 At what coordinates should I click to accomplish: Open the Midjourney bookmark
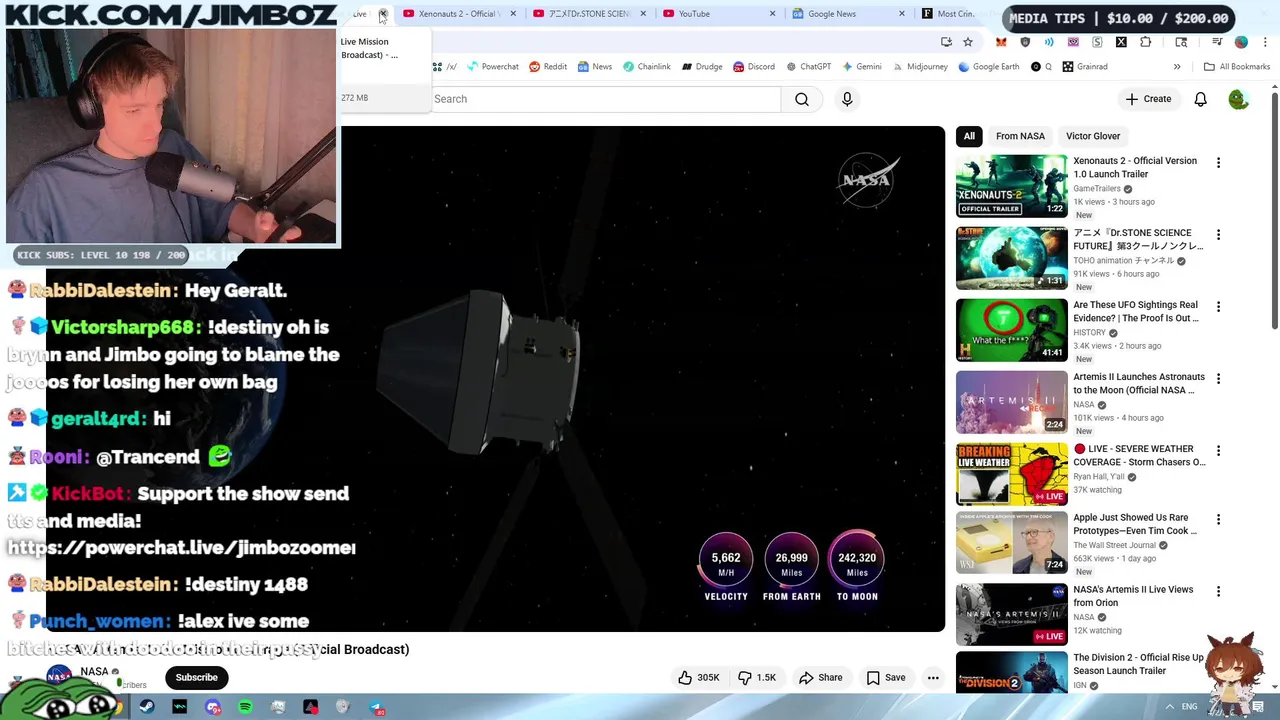(919, 67)
